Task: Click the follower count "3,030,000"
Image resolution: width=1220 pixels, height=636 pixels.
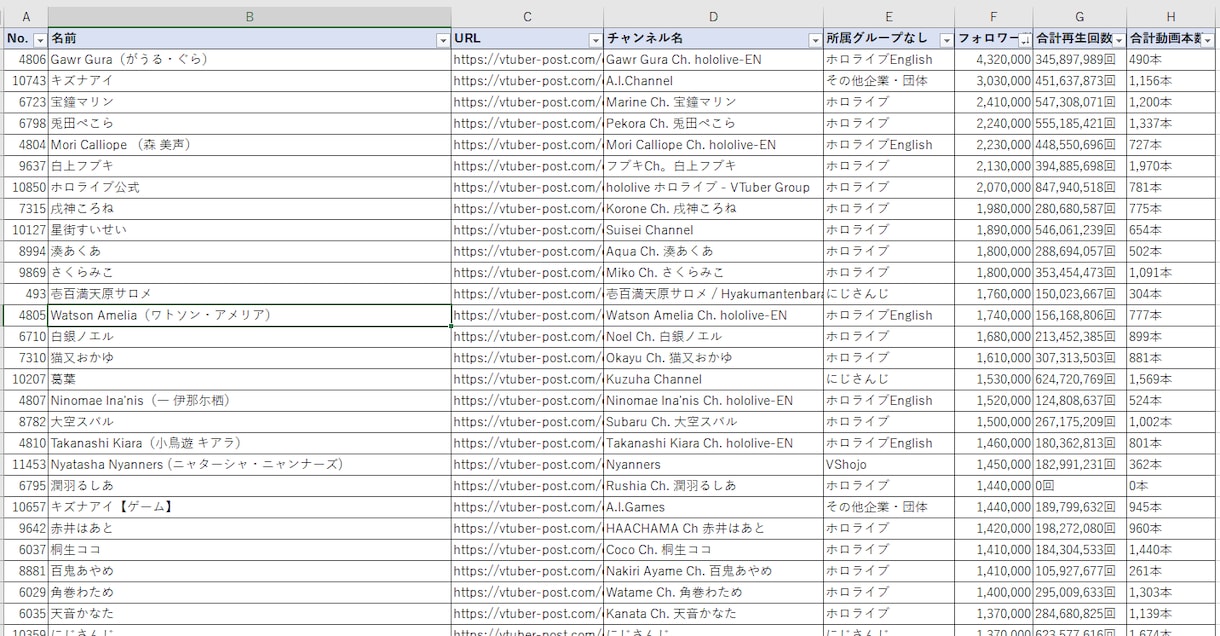Action: [x=994, y=81]
